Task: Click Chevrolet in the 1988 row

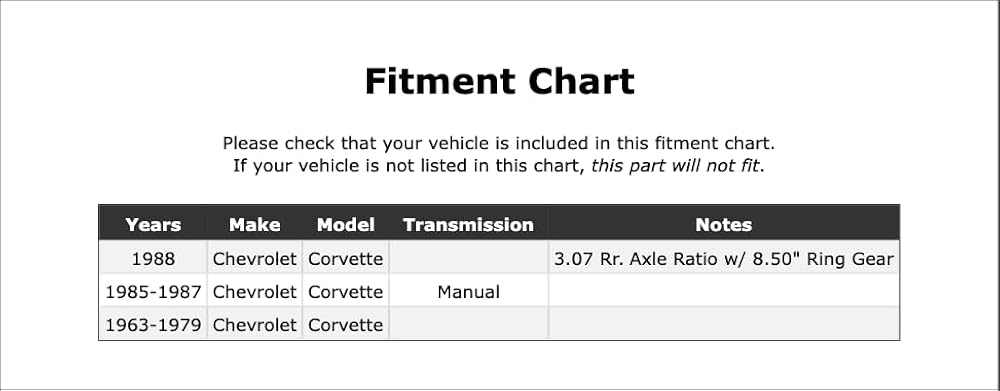Action: coord(254,259)
